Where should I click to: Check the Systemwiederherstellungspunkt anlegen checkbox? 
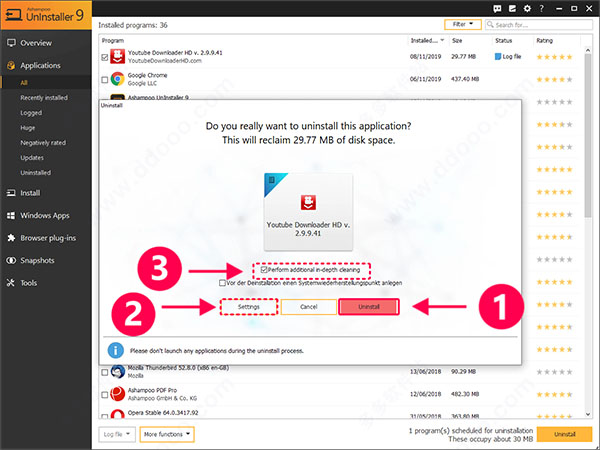[222, 283]
